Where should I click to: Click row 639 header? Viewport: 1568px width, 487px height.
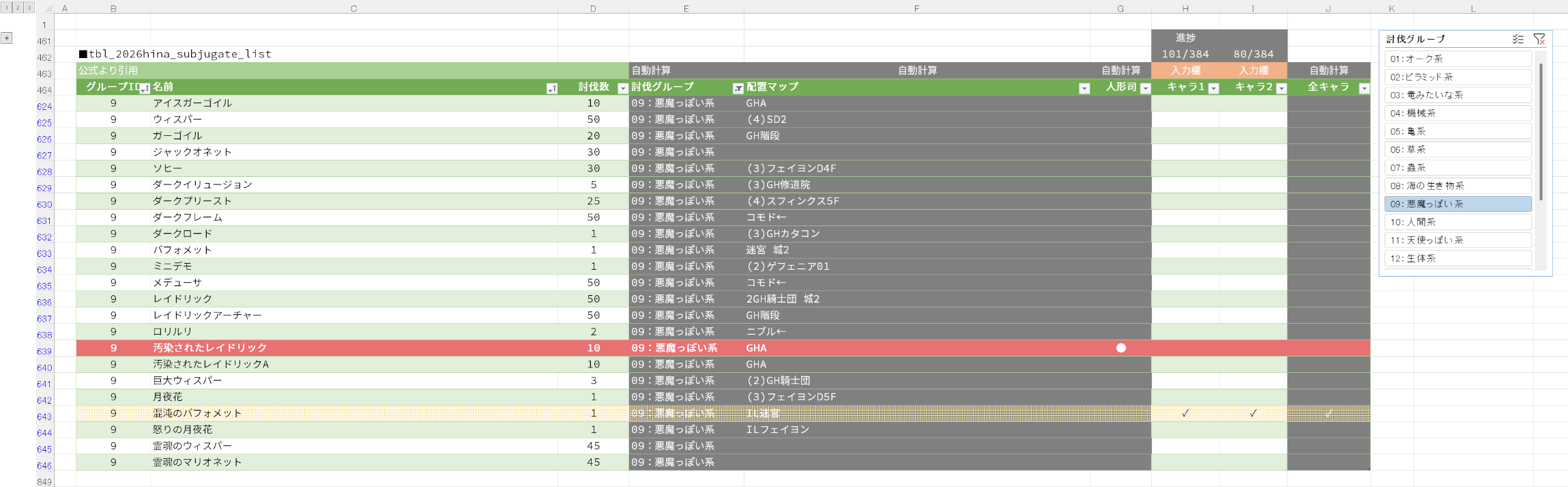pyautogui.click(x=44, y=351)
